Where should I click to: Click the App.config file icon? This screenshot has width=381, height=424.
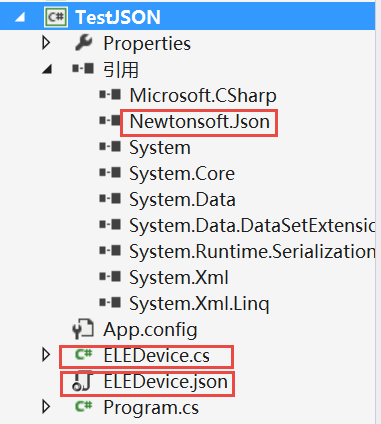pyautogui.click(x=83, y=329)
